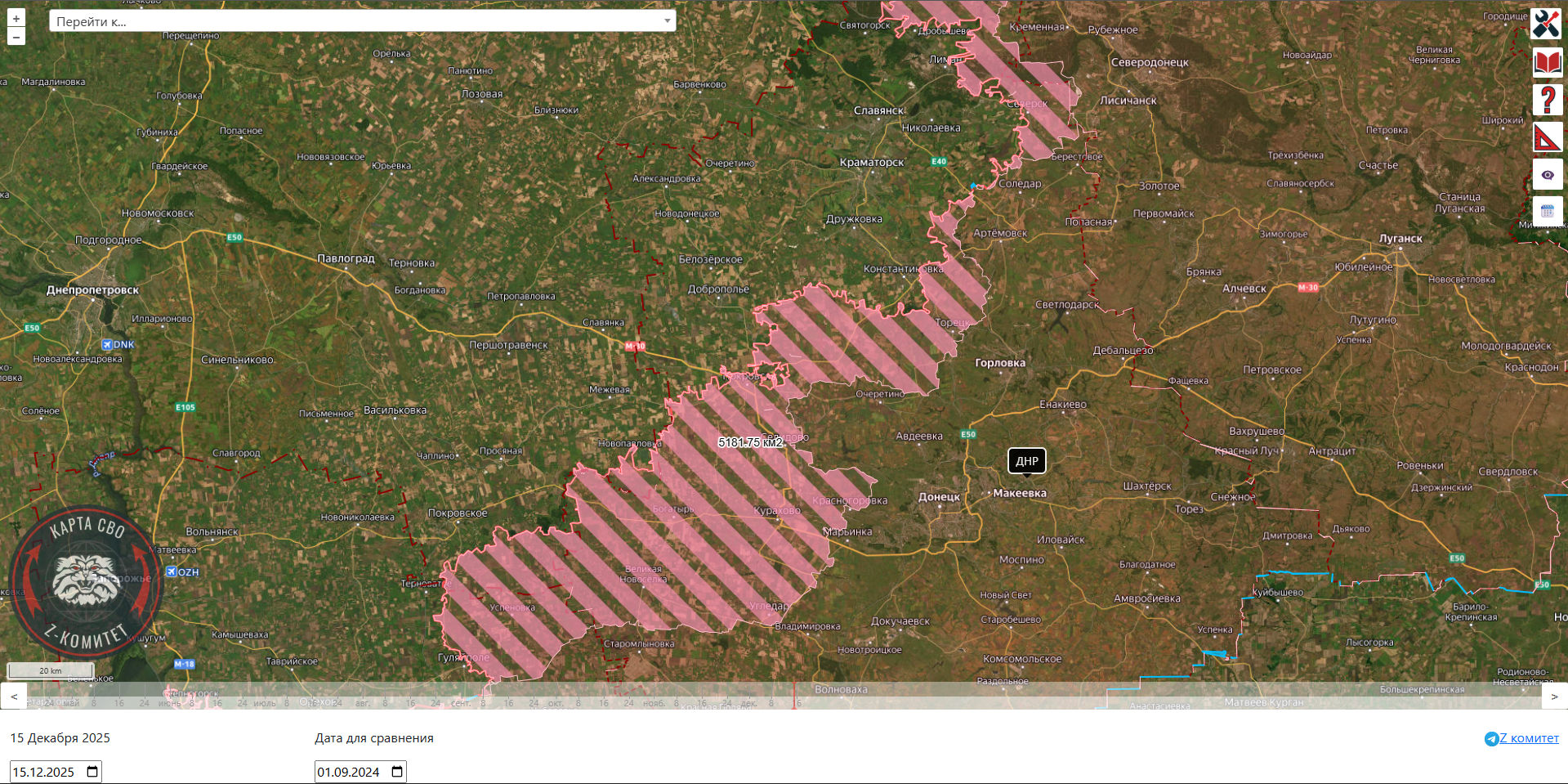Click the 5181.75 км2 area label

(x=750, y=442)
